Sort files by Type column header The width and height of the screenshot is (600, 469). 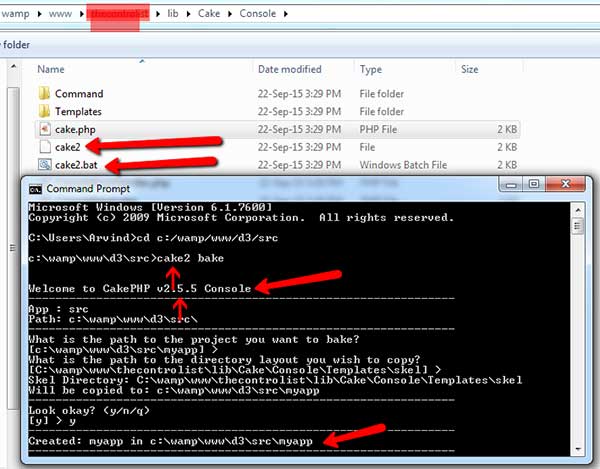coord(370,69)
